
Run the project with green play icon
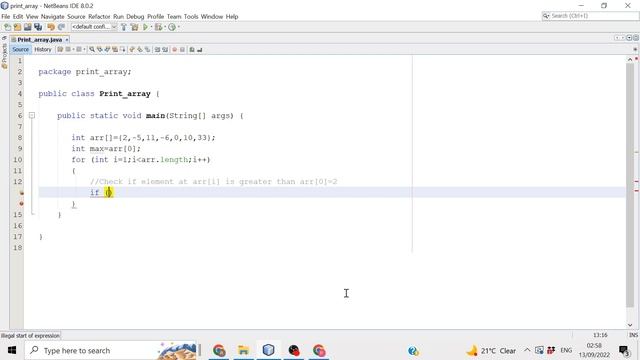click(x=145, y=27)
